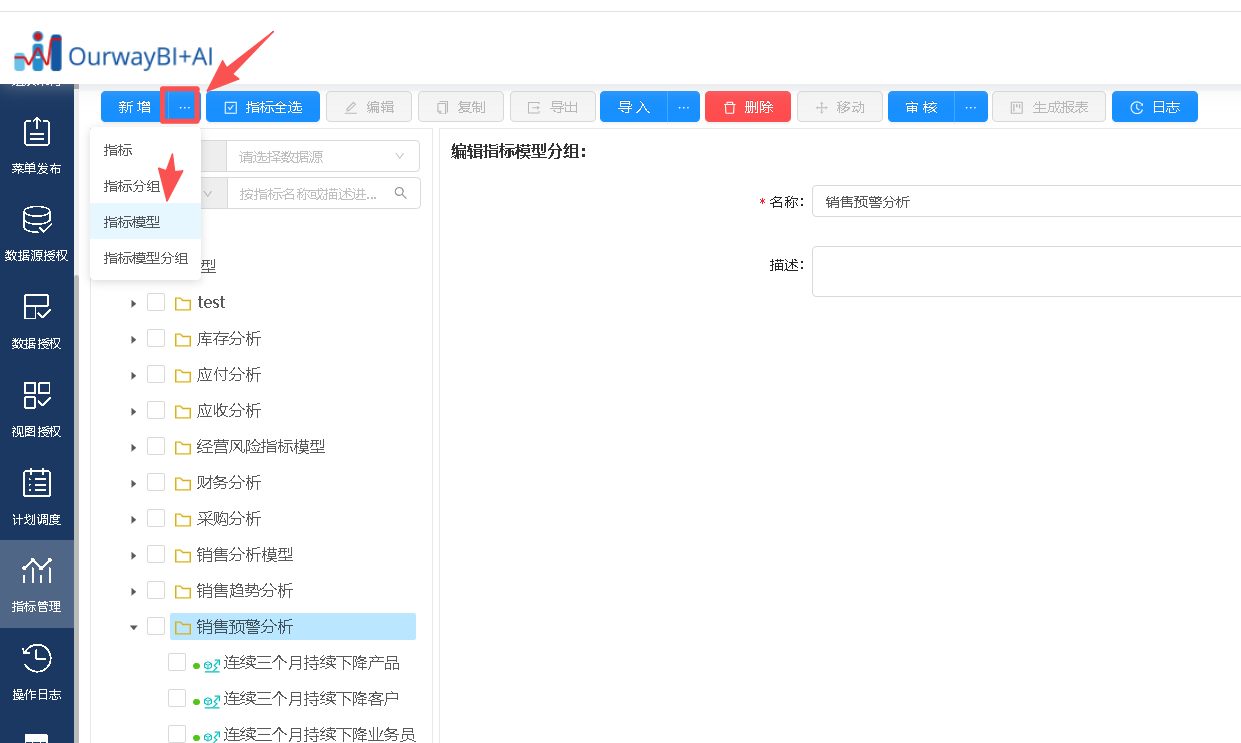
Task: Tick the 库存分析 checkbox
Action: (156, 338)
